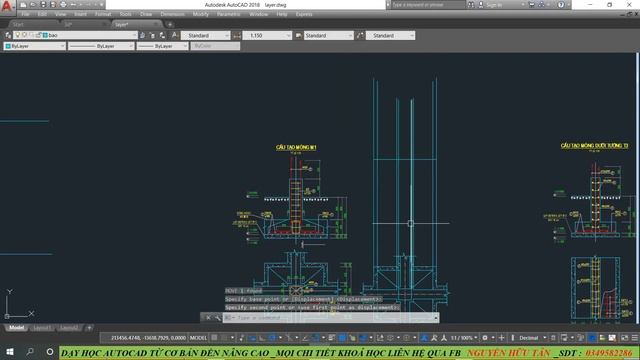Click the command line customize wrench icon

click(217, 318)
